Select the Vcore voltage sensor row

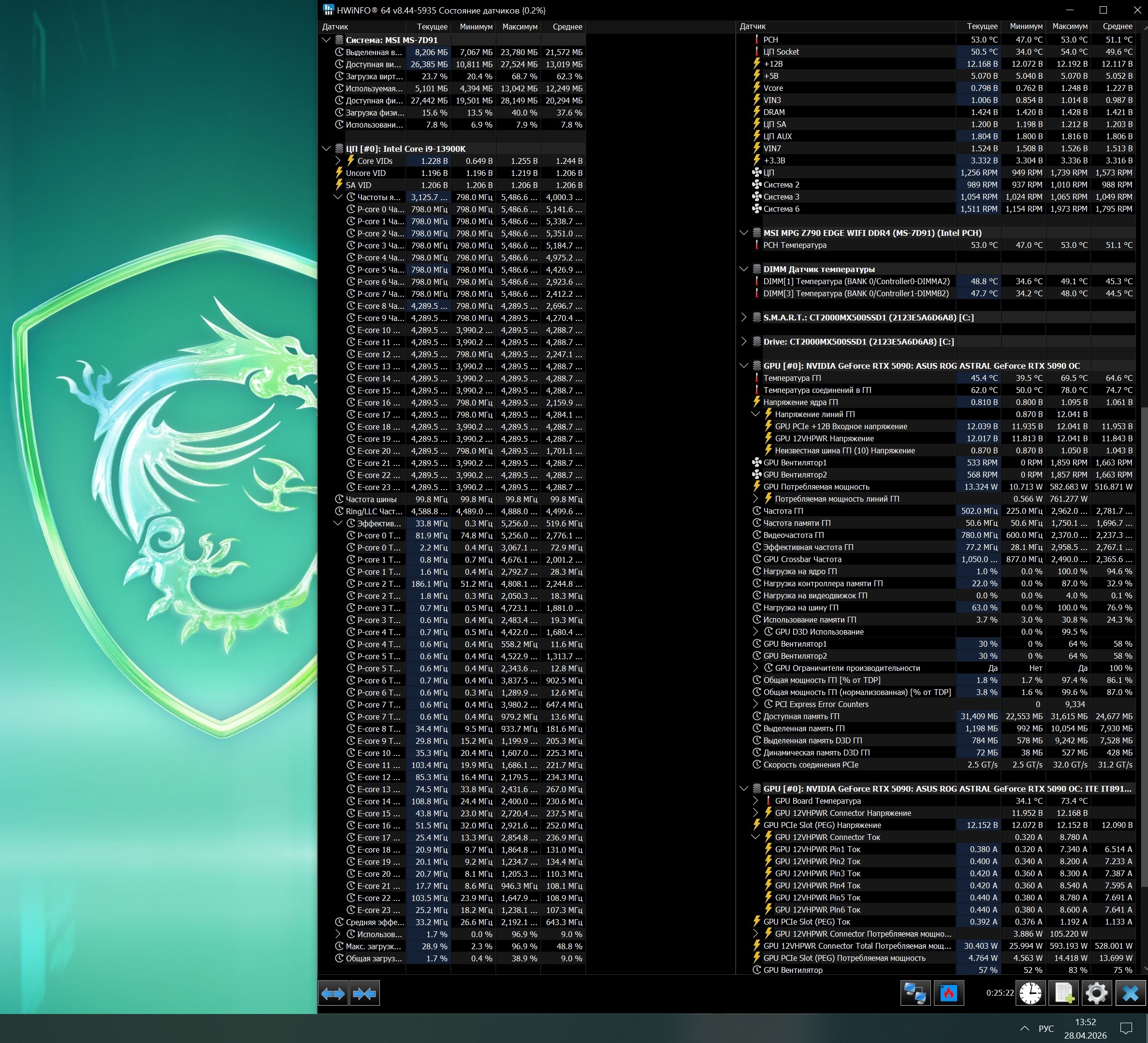coord(773,88)
